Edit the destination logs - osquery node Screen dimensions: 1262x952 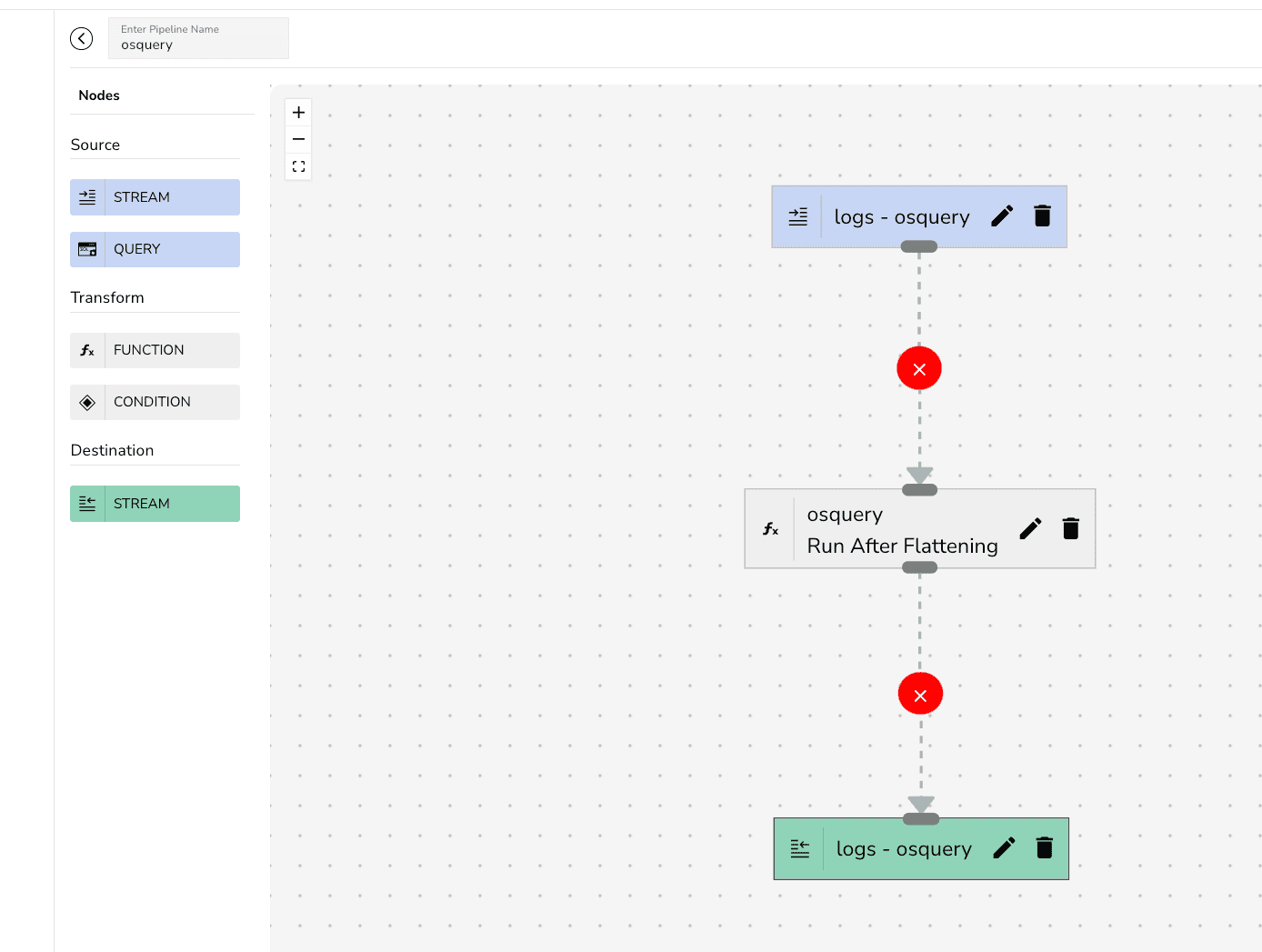pos(1004,848)
